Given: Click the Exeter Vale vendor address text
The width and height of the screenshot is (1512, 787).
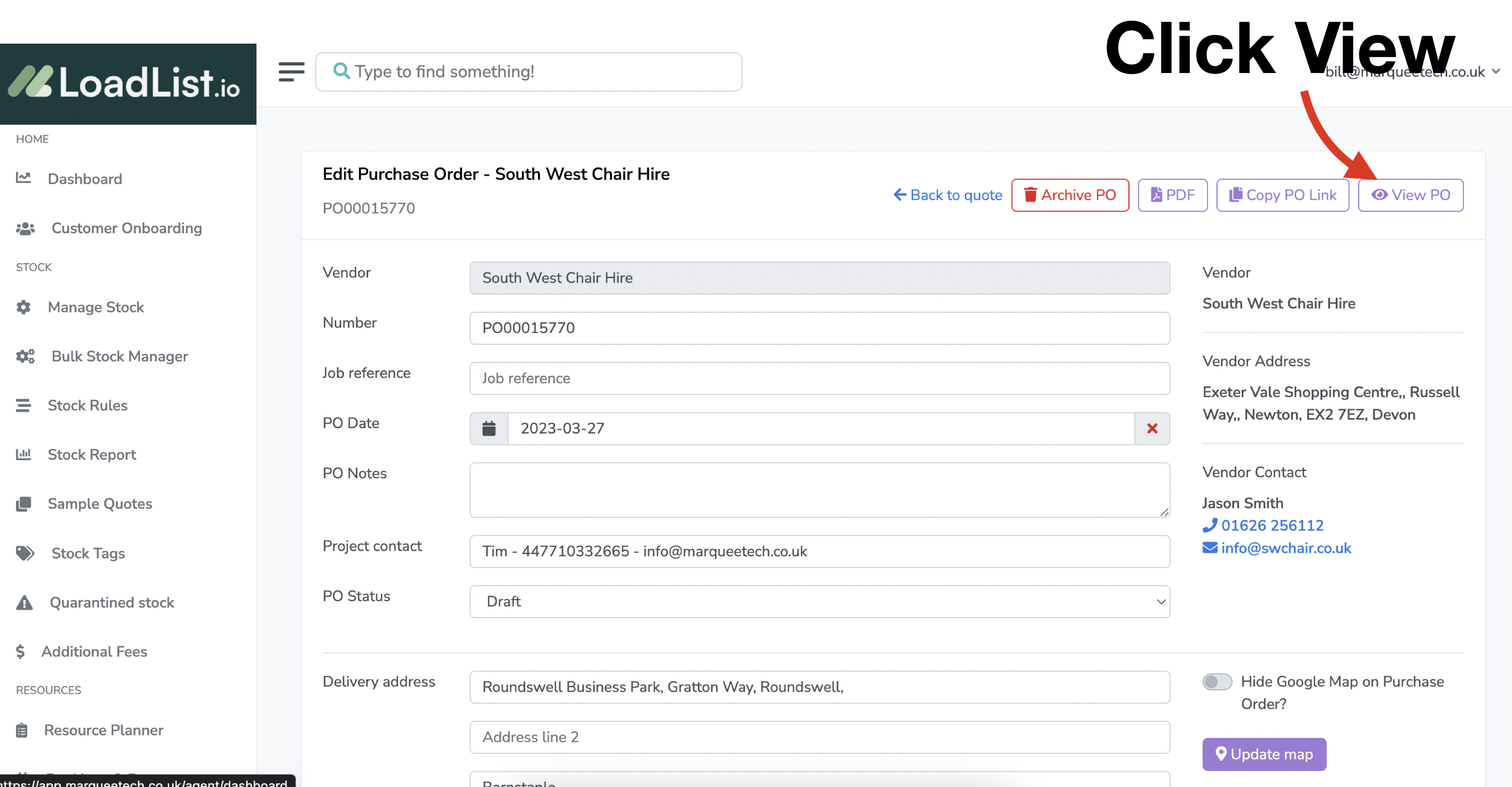Looking at the screenshot, I should click(1331, 403).
